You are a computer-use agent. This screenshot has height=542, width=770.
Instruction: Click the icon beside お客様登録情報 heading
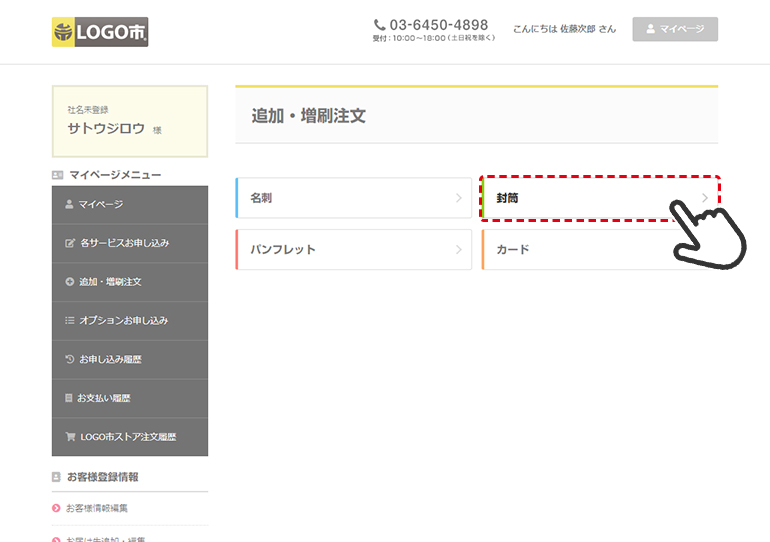click(x=56, y=477)
